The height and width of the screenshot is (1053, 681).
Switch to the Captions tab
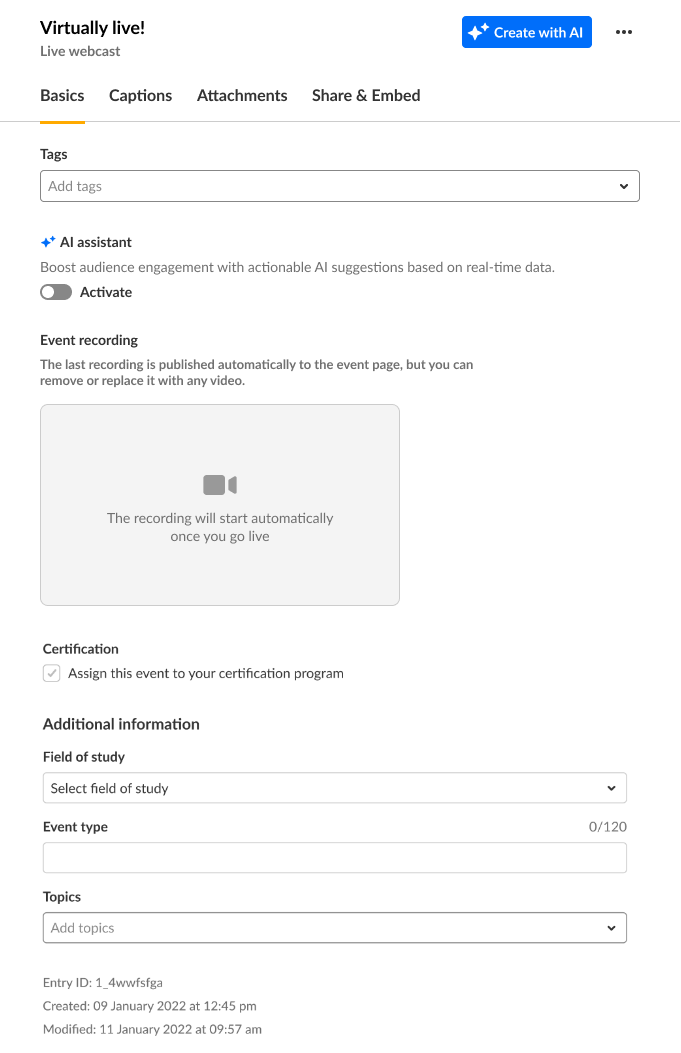coord(140,96)
